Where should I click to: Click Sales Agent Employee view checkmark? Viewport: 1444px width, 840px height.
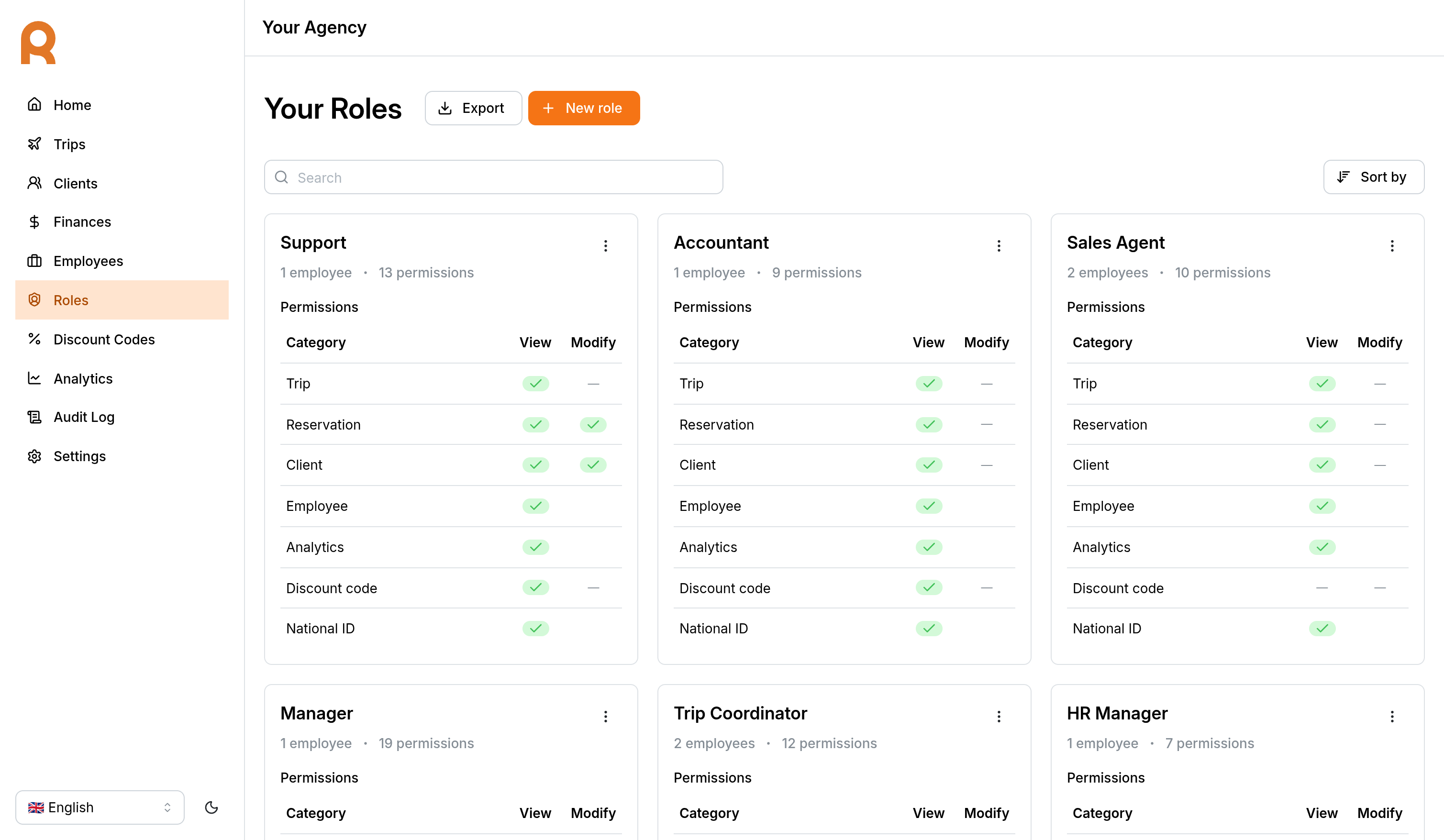[1322, 506]
